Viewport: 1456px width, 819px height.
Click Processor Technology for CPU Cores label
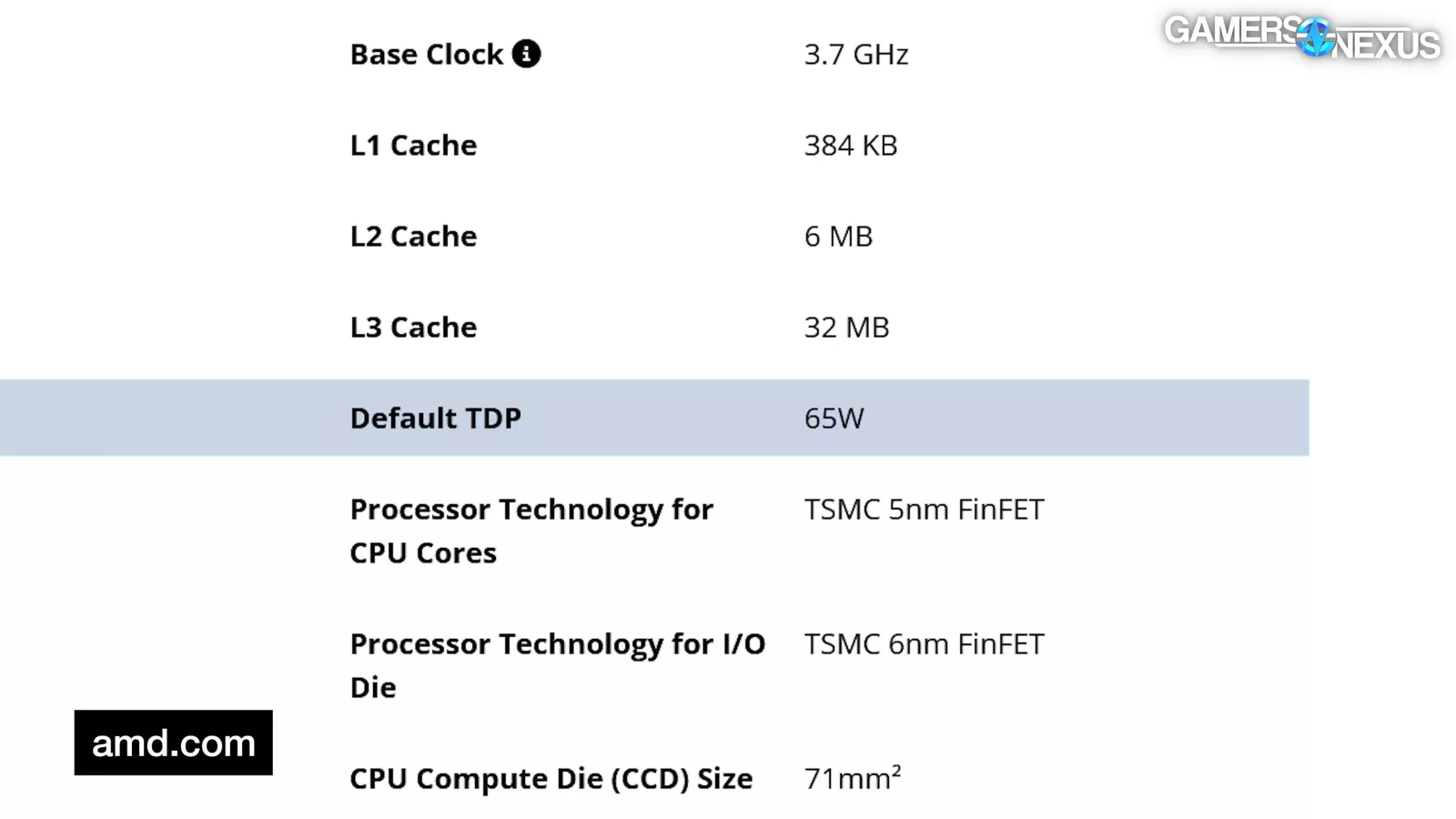[x=531, y=531]
